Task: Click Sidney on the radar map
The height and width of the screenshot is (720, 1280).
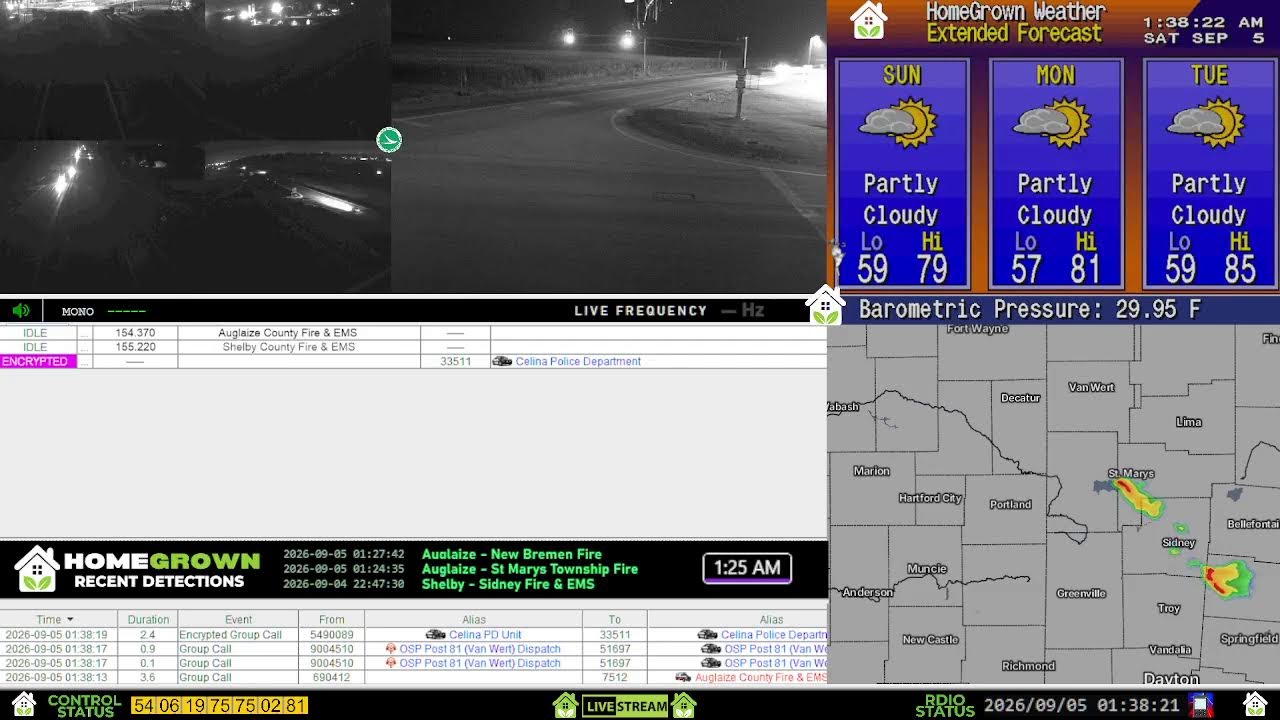Action: [1179, 543]
